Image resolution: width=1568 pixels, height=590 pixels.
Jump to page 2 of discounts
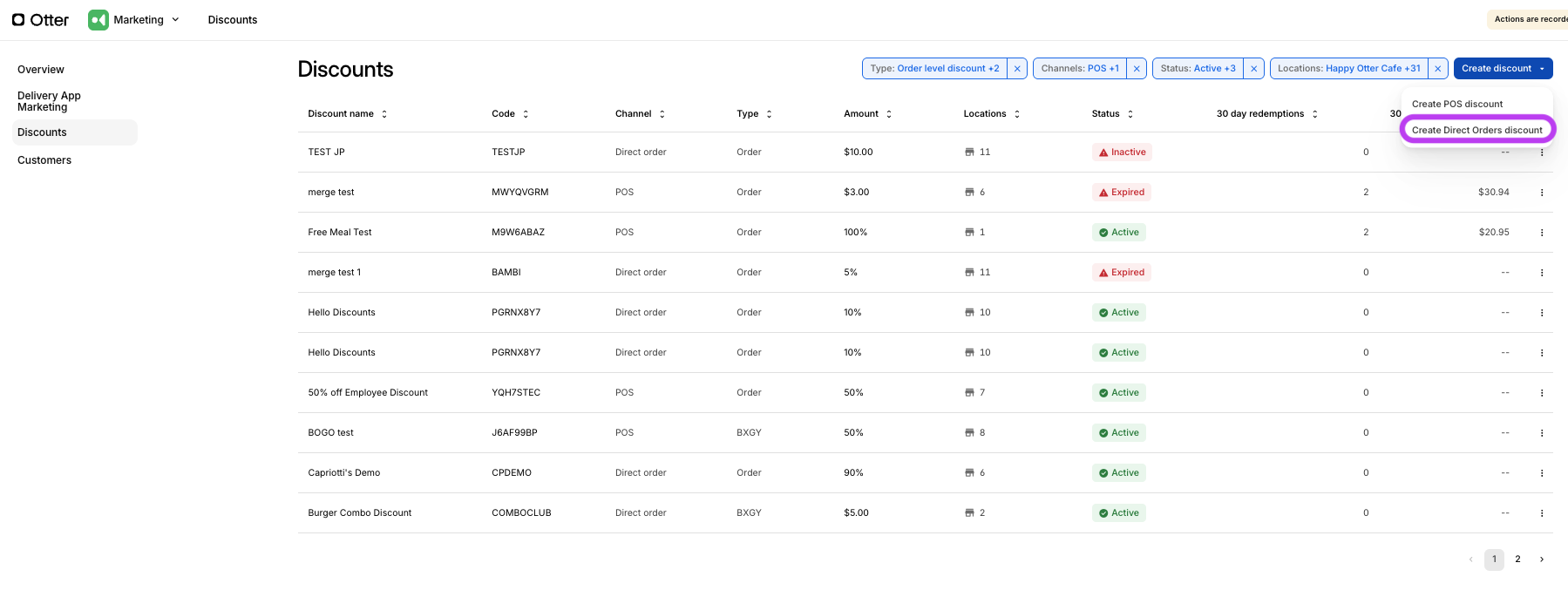click(1517, 559)
